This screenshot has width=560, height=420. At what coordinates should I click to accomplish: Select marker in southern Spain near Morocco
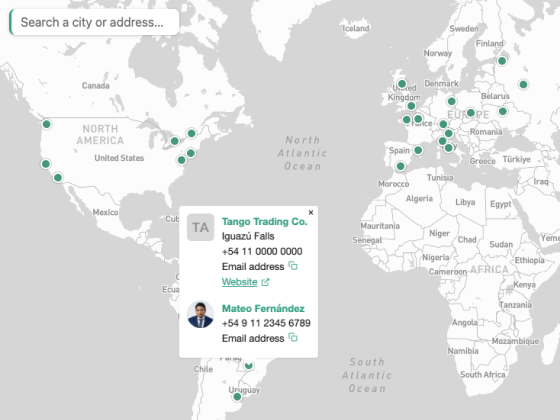pyautogui.click(x=400, y=166)
